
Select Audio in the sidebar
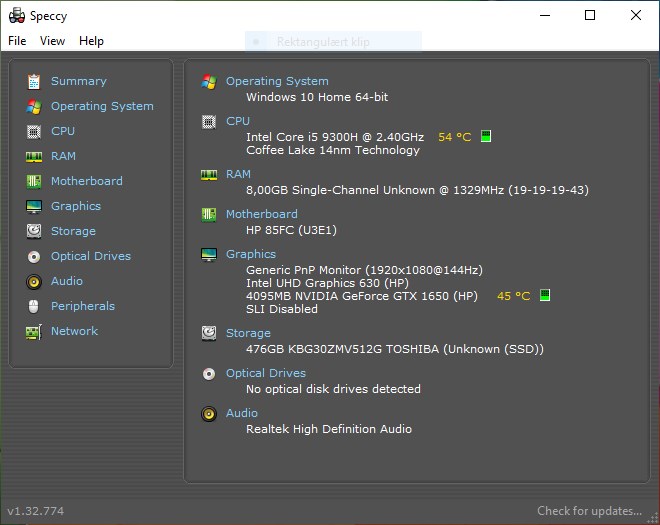click(x=67, y=281)
